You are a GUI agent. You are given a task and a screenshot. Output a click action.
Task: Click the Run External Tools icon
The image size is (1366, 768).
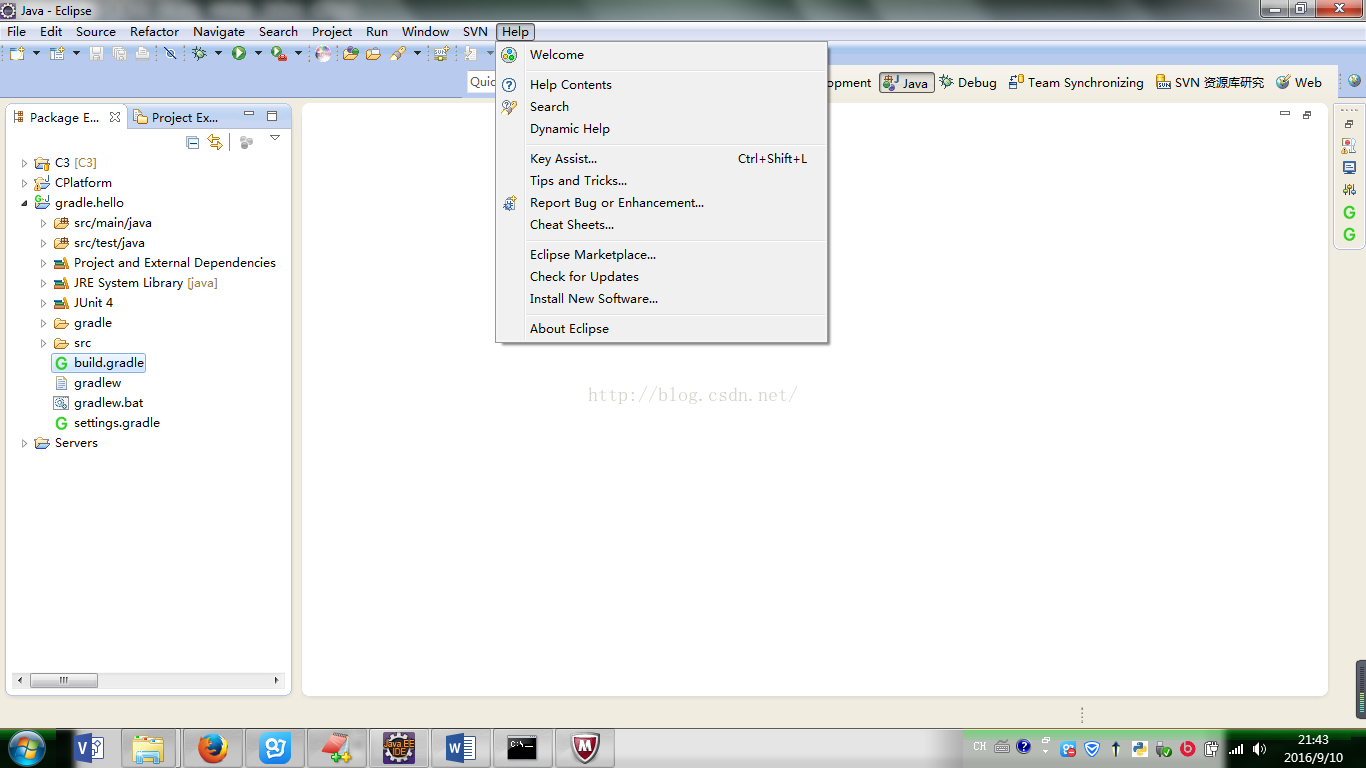click(279, 54)
